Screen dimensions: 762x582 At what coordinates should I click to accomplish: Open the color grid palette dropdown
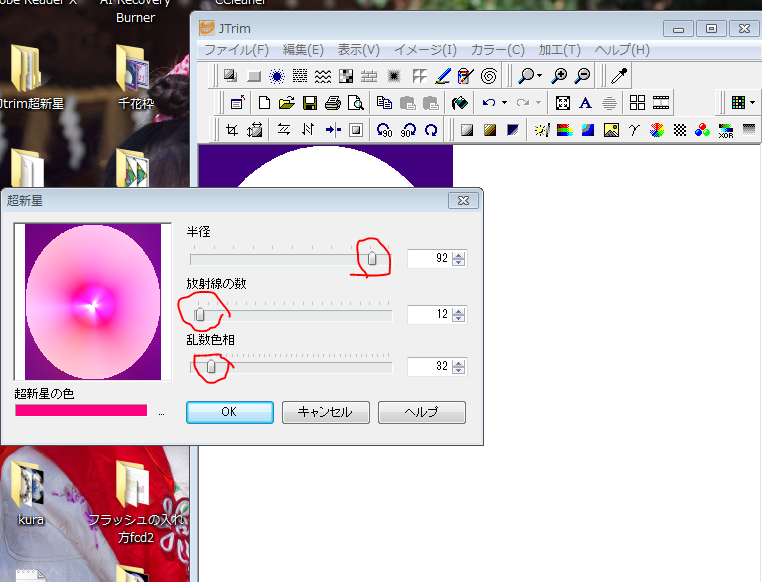tap(752, 103)
